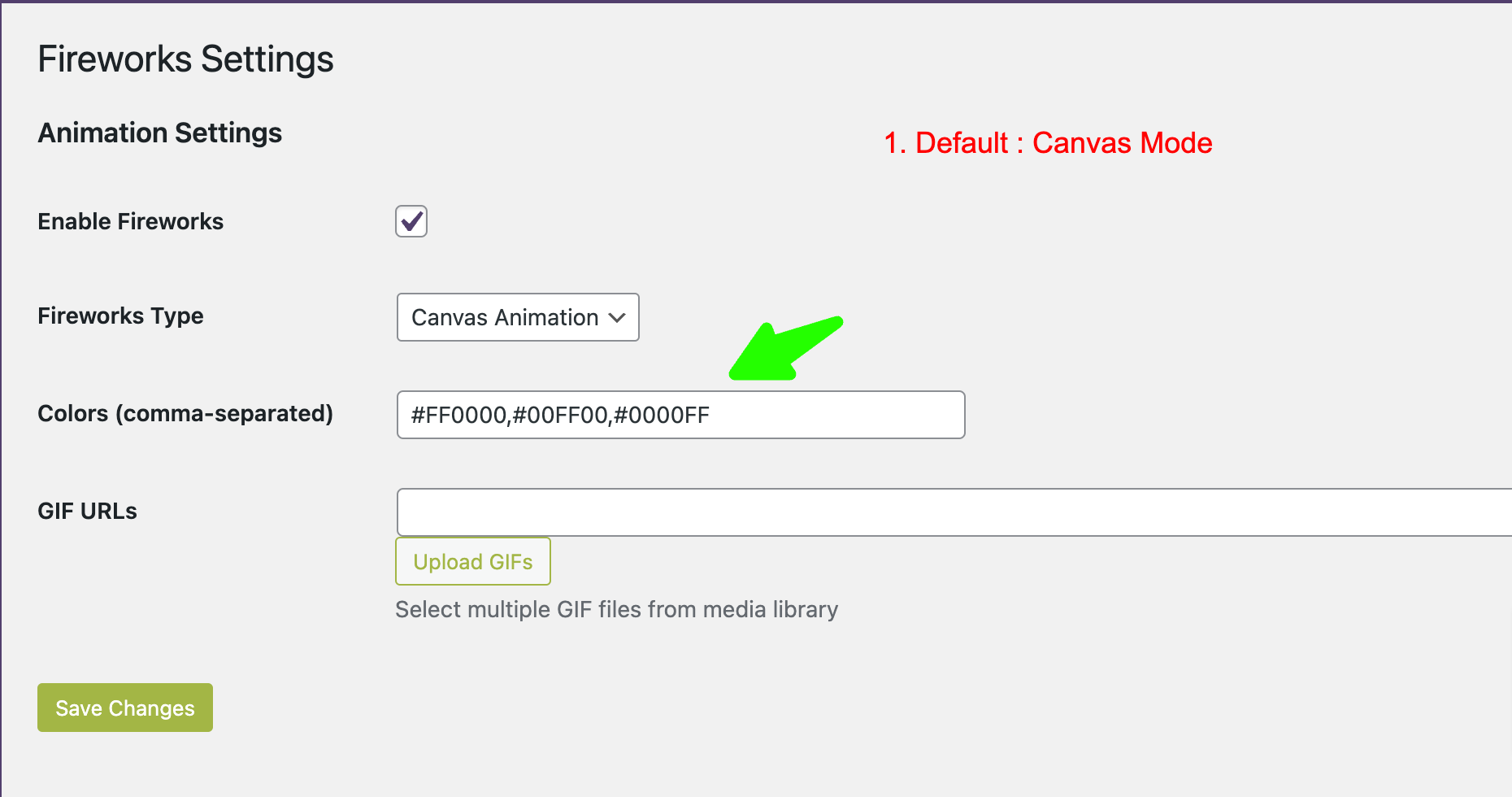Click the Animation Settings section heading

click(x=159, y=133)
